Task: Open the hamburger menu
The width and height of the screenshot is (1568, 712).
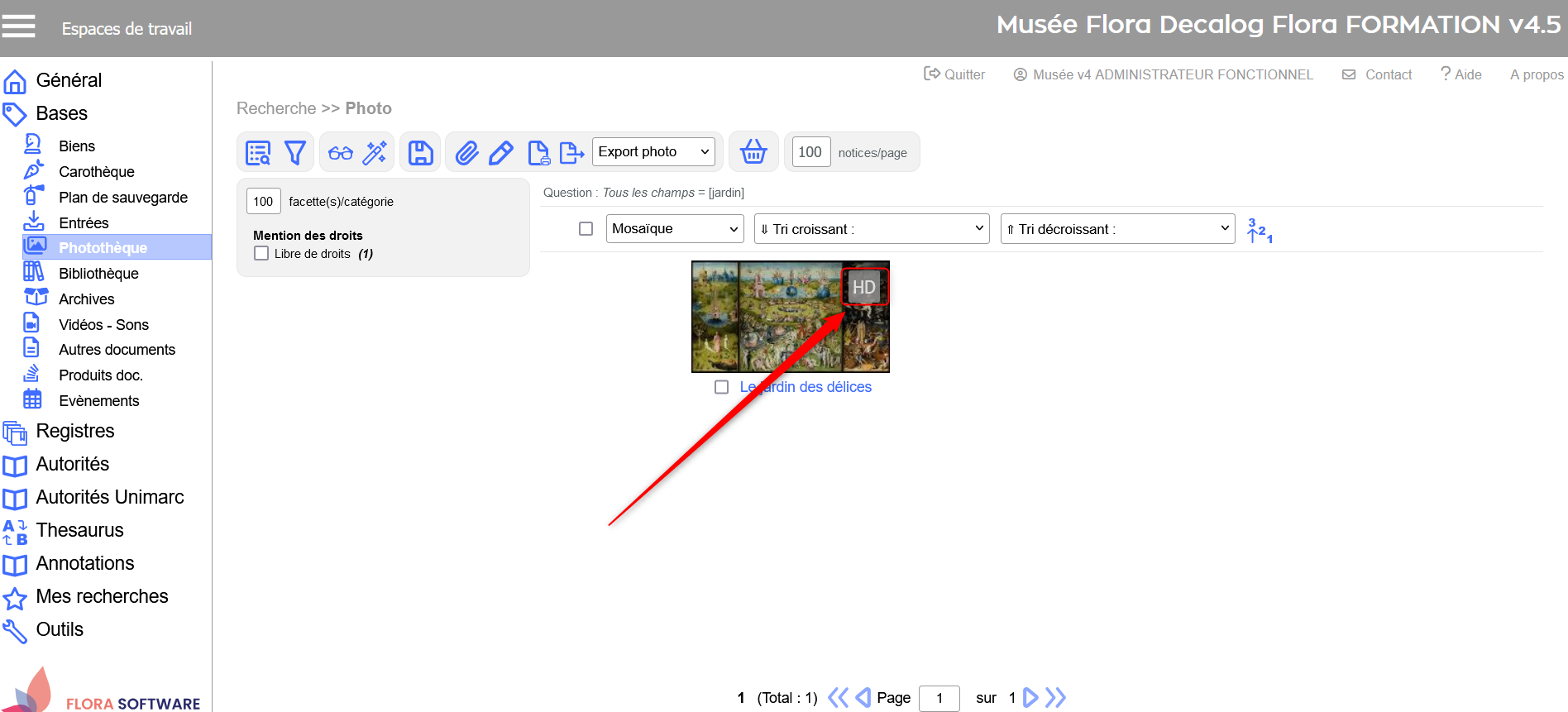Action: coord(18,26)
